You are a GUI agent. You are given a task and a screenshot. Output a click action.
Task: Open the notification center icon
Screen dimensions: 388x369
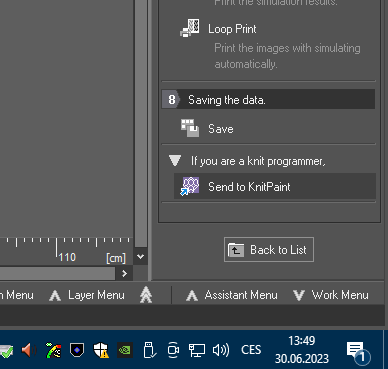(x=358, y=352)
